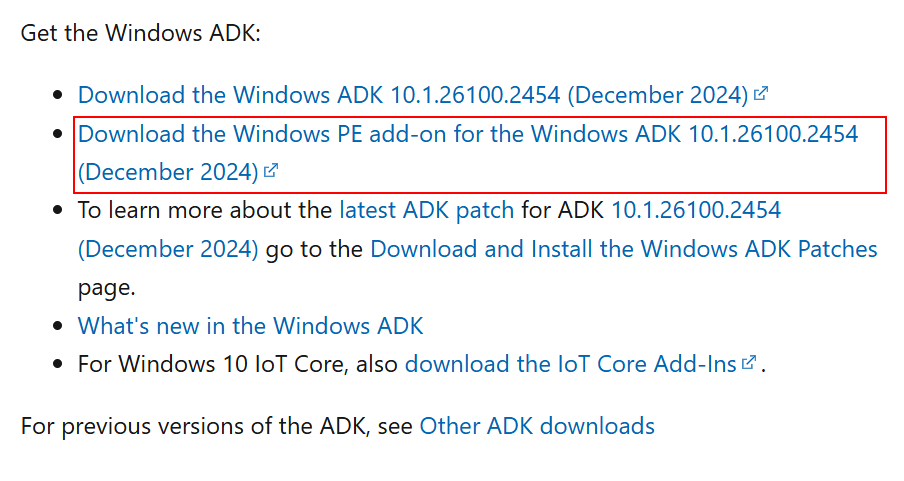
Task: Click the bullet before Windows ADK download link
Action: click(58, 96)
